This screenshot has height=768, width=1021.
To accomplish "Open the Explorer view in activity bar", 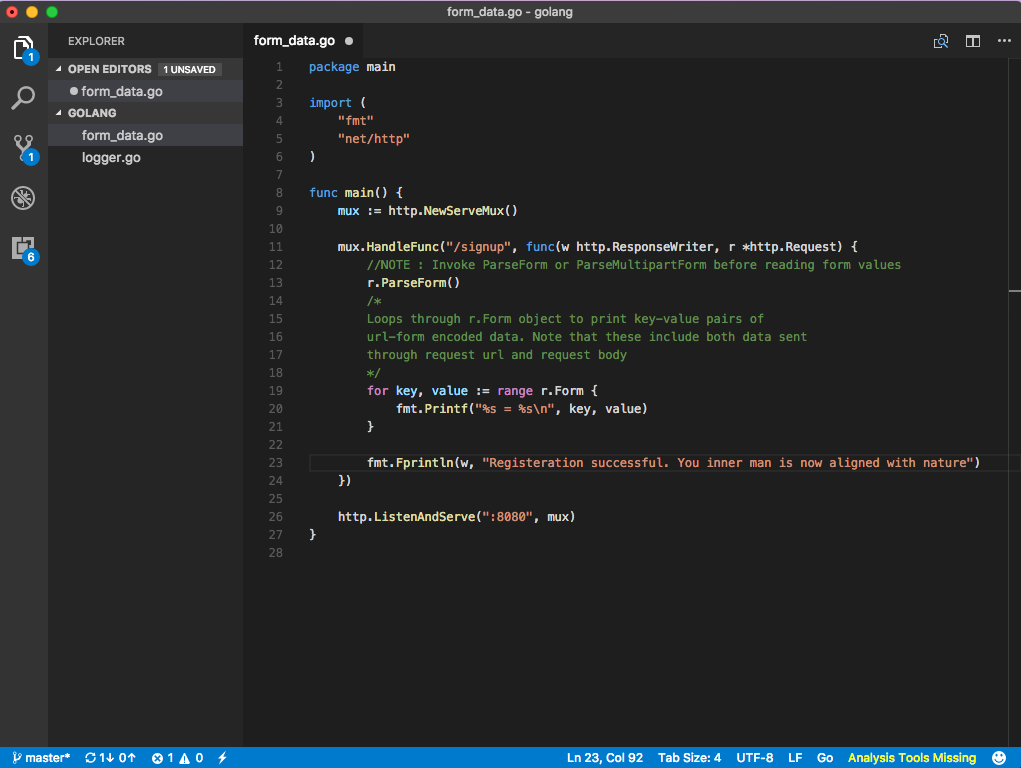I will 23,48.
